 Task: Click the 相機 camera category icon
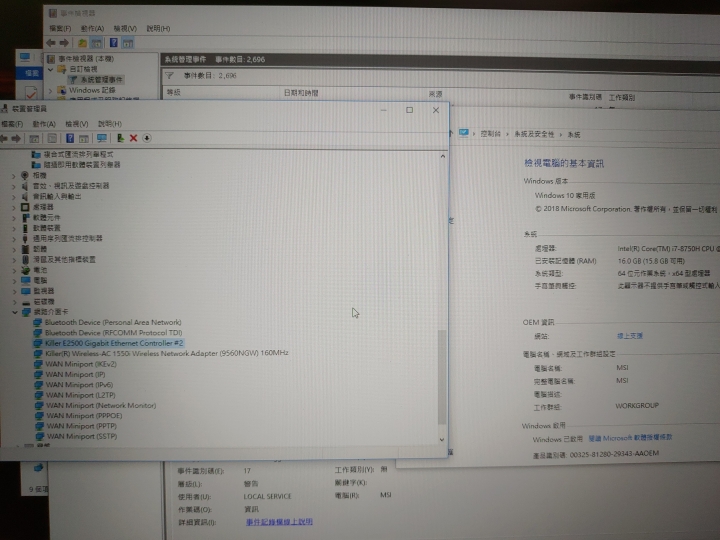pyautogui.click(x=25, y=175)
